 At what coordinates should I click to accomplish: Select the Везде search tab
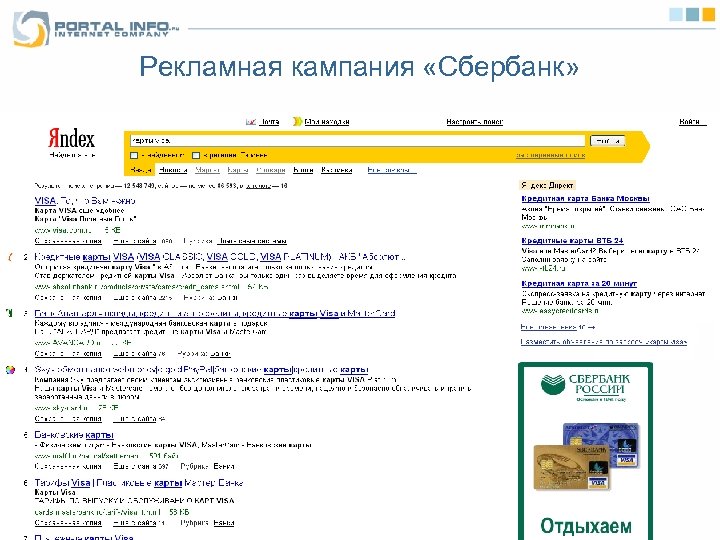click(x=140, y=170)
